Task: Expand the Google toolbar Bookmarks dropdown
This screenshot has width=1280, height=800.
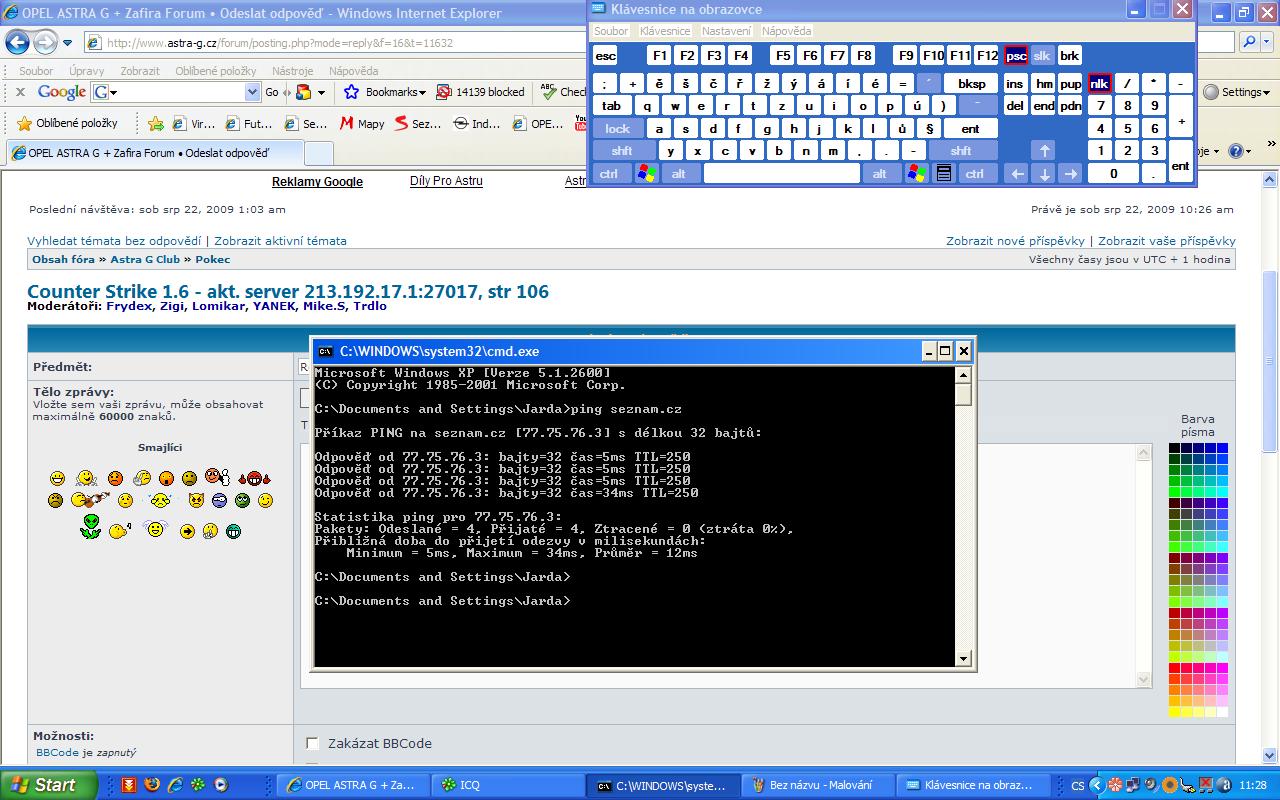Action: tap(423, 92)
